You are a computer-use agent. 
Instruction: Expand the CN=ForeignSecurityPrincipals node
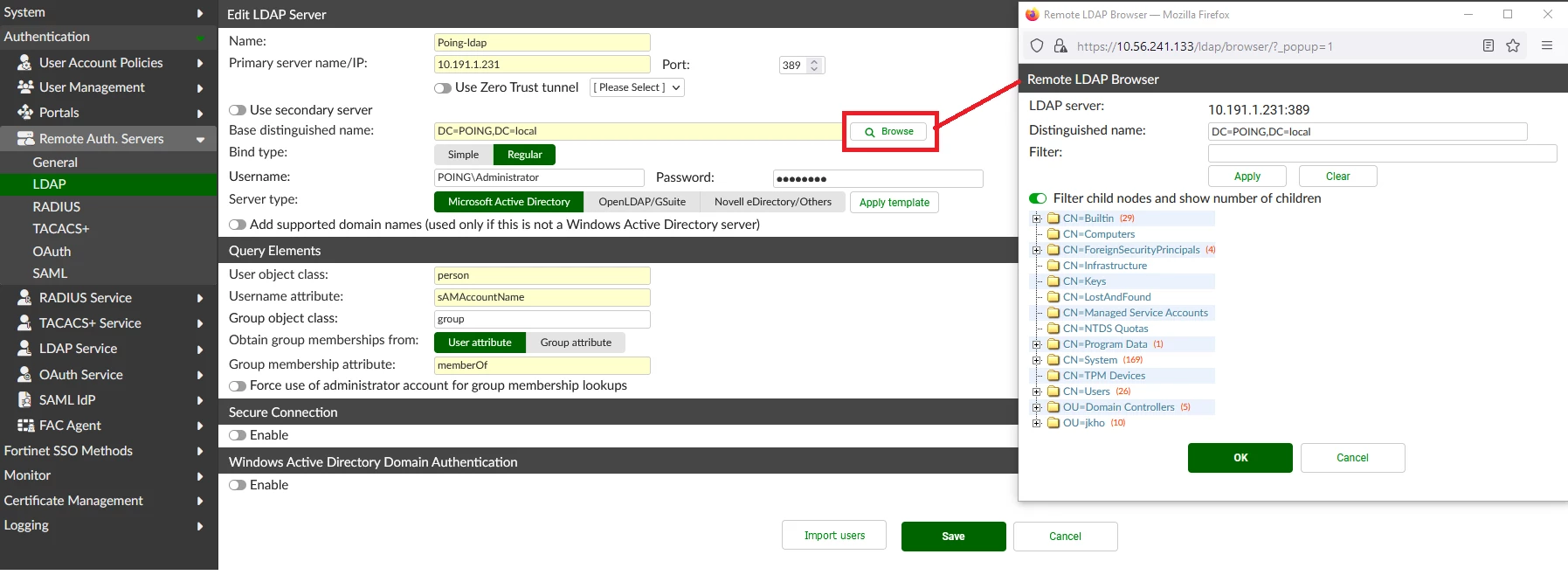tap(1037, 250)
